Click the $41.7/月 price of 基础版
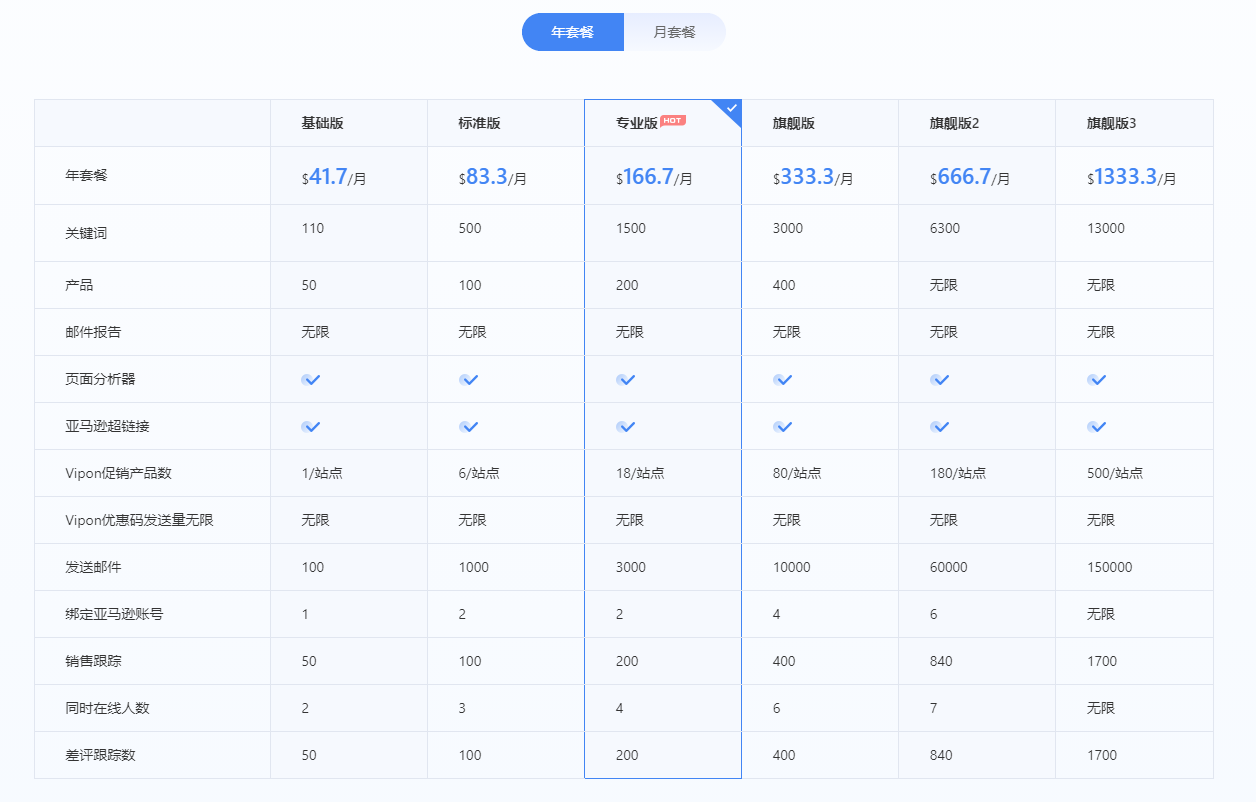Screen dimensions: 1256x802 [x=334, y=178]
